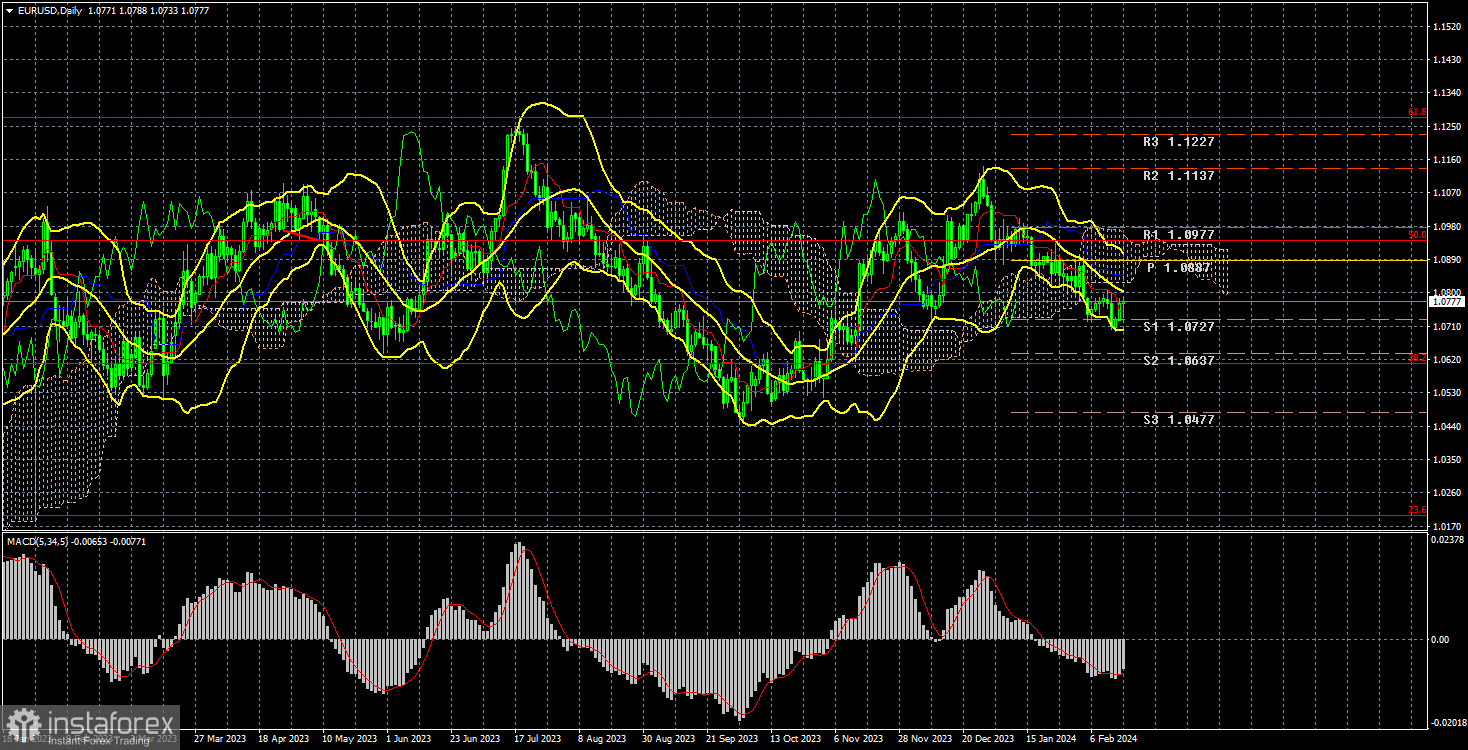Click the R1 1.0977 resistance label
1468x750 pixels.
(1179, 235)
